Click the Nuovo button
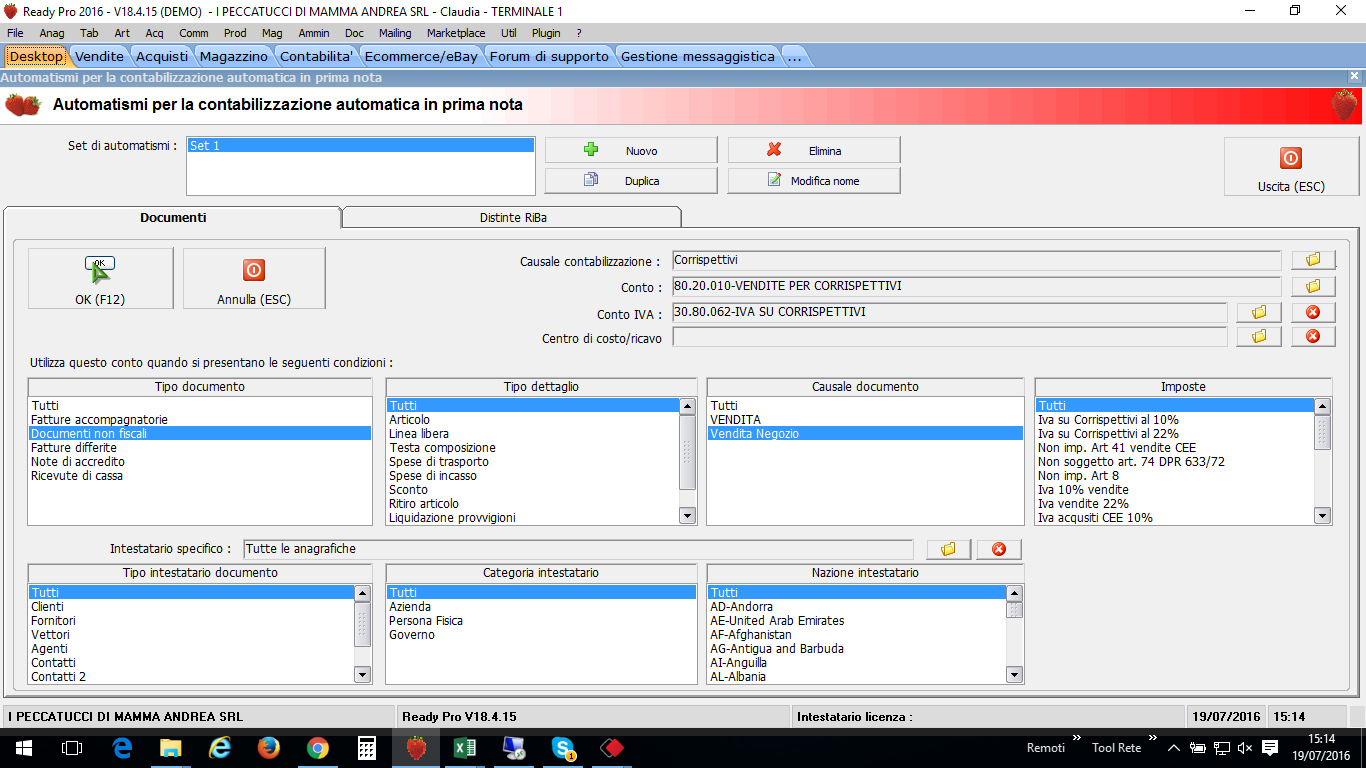The height and width of the screenshot is (768, 1366). (x=631, y=150)
